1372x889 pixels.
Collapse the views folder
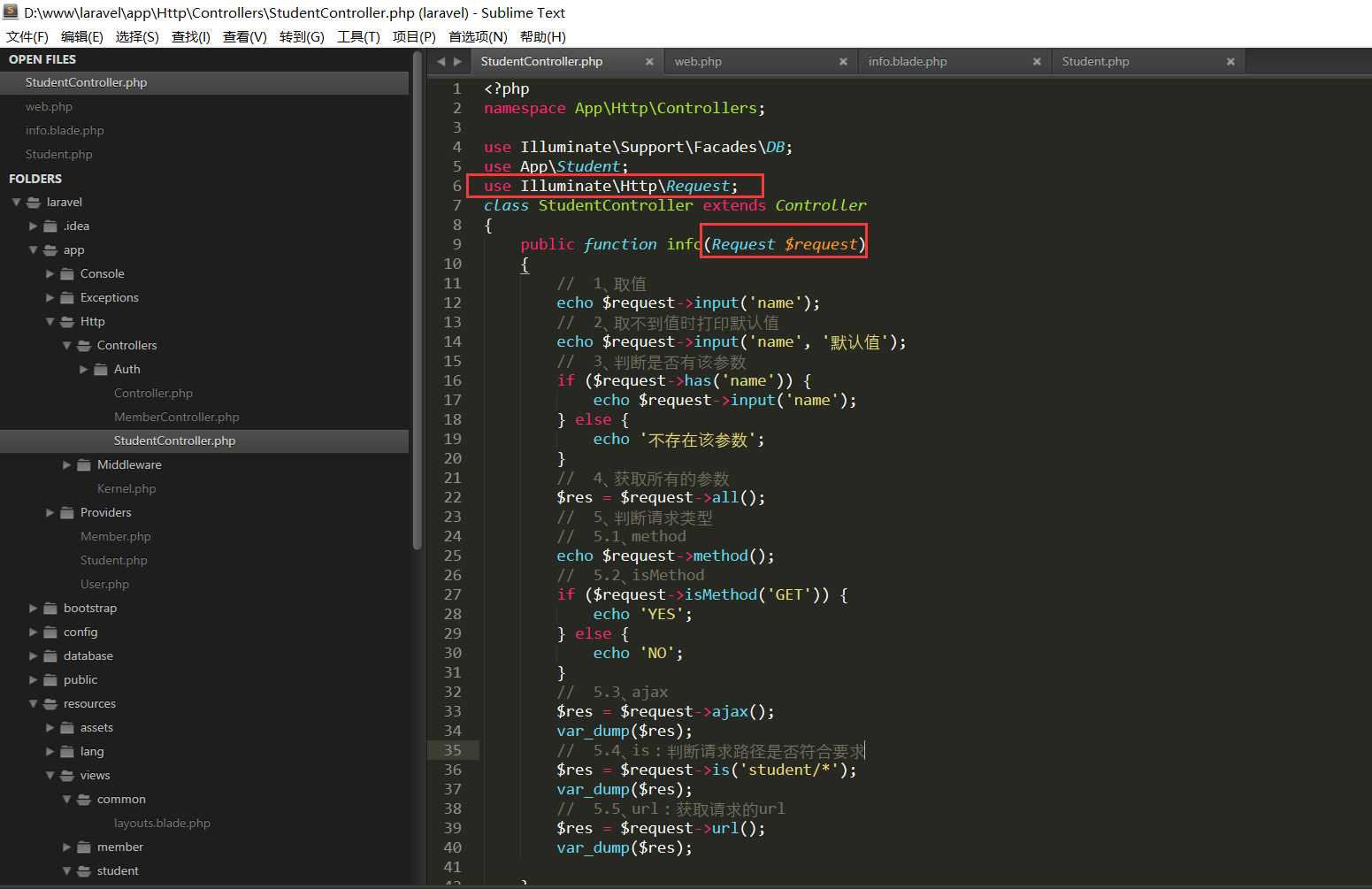50,775
